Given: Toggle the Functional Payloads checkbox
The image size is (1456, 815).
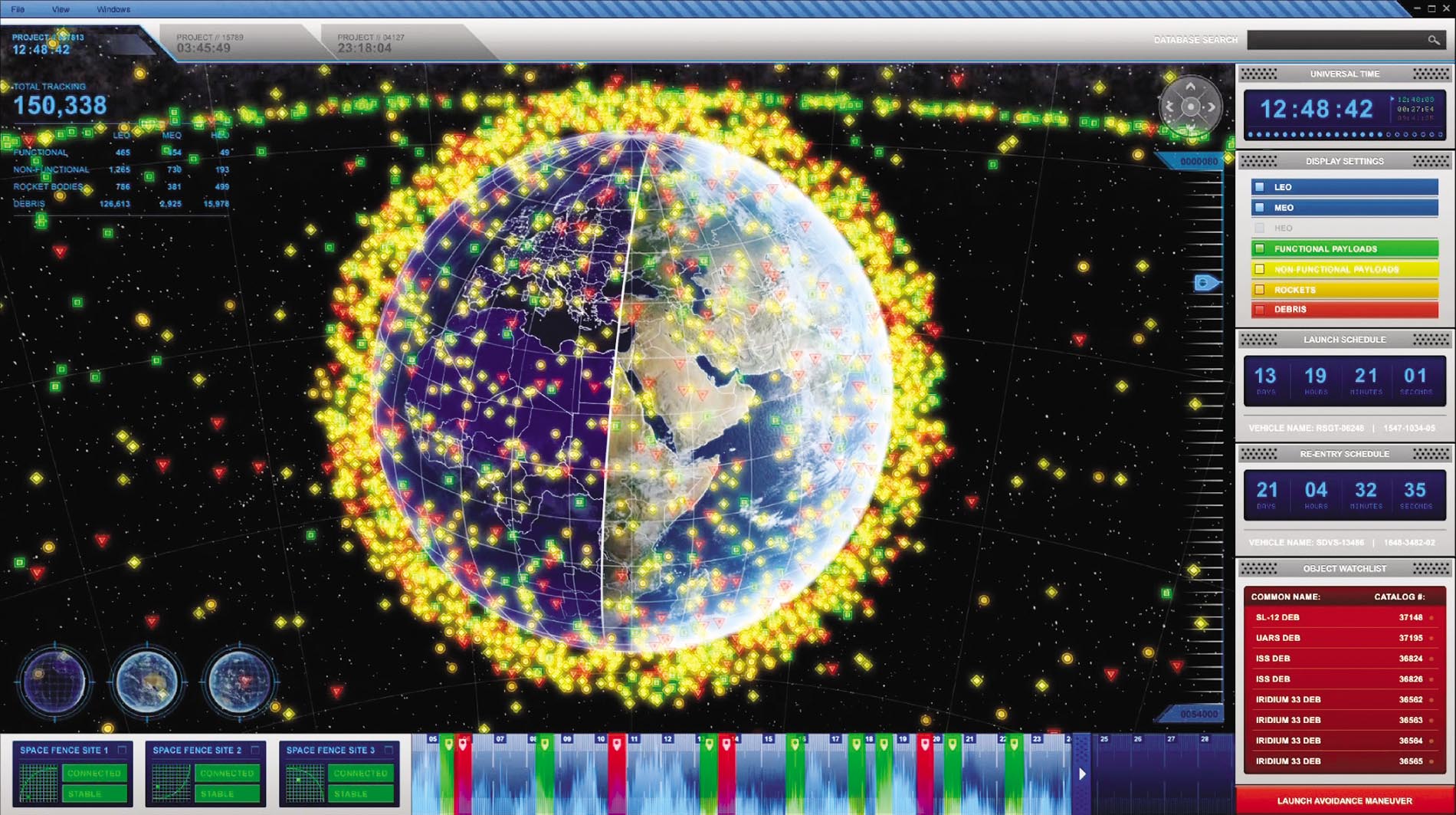Looking at the screenshot, I should coord(1259,248).
